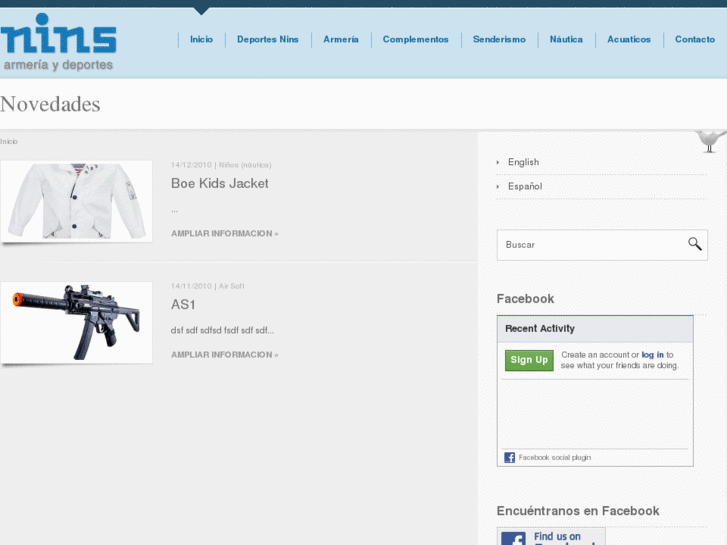This screenshot has height=545, width=727.
Task: Click the Novedades page heading
Action: [50, 104]
